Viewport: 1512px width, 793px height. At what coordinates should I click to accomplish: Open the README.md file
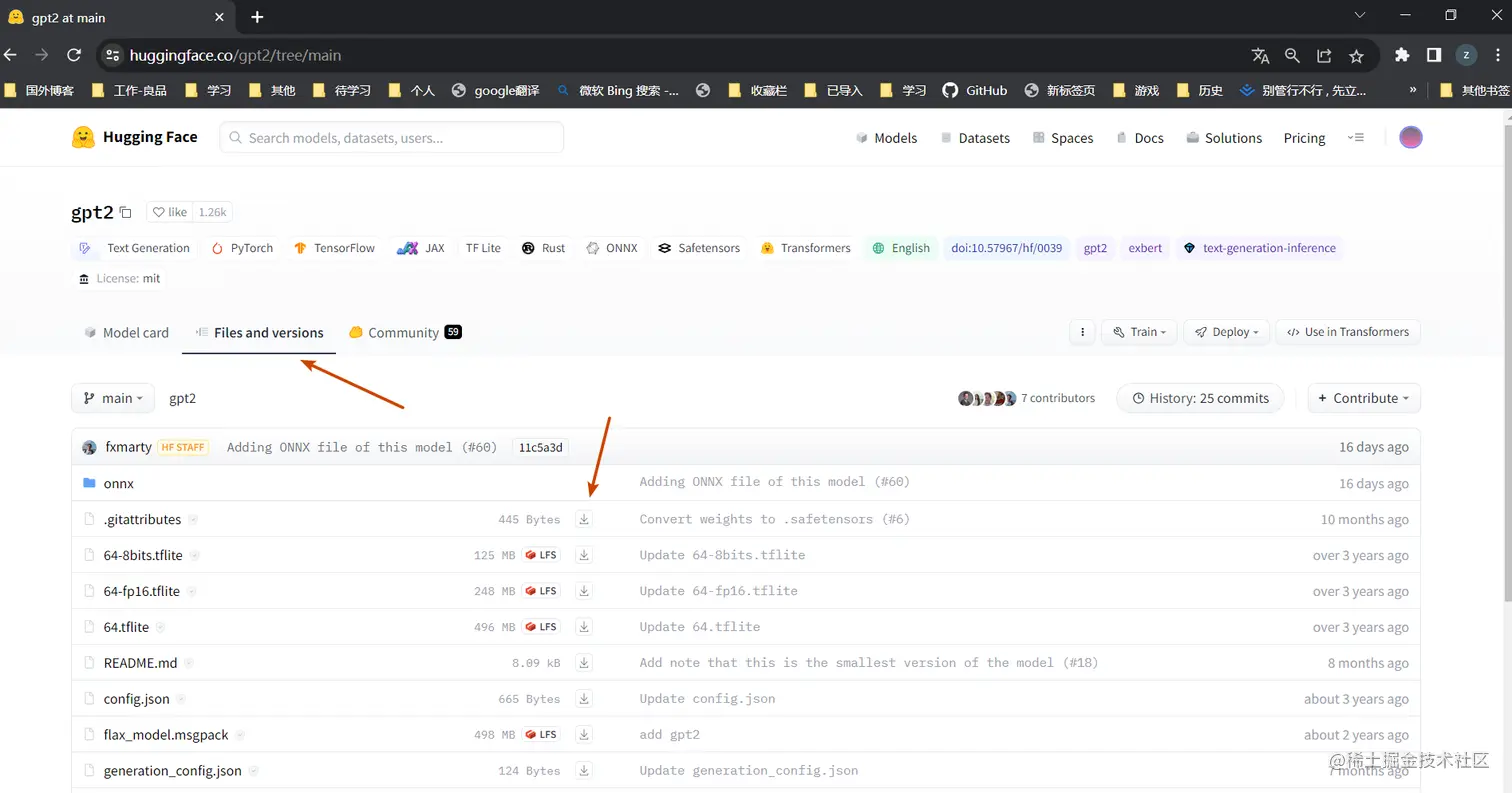(140, 663)
